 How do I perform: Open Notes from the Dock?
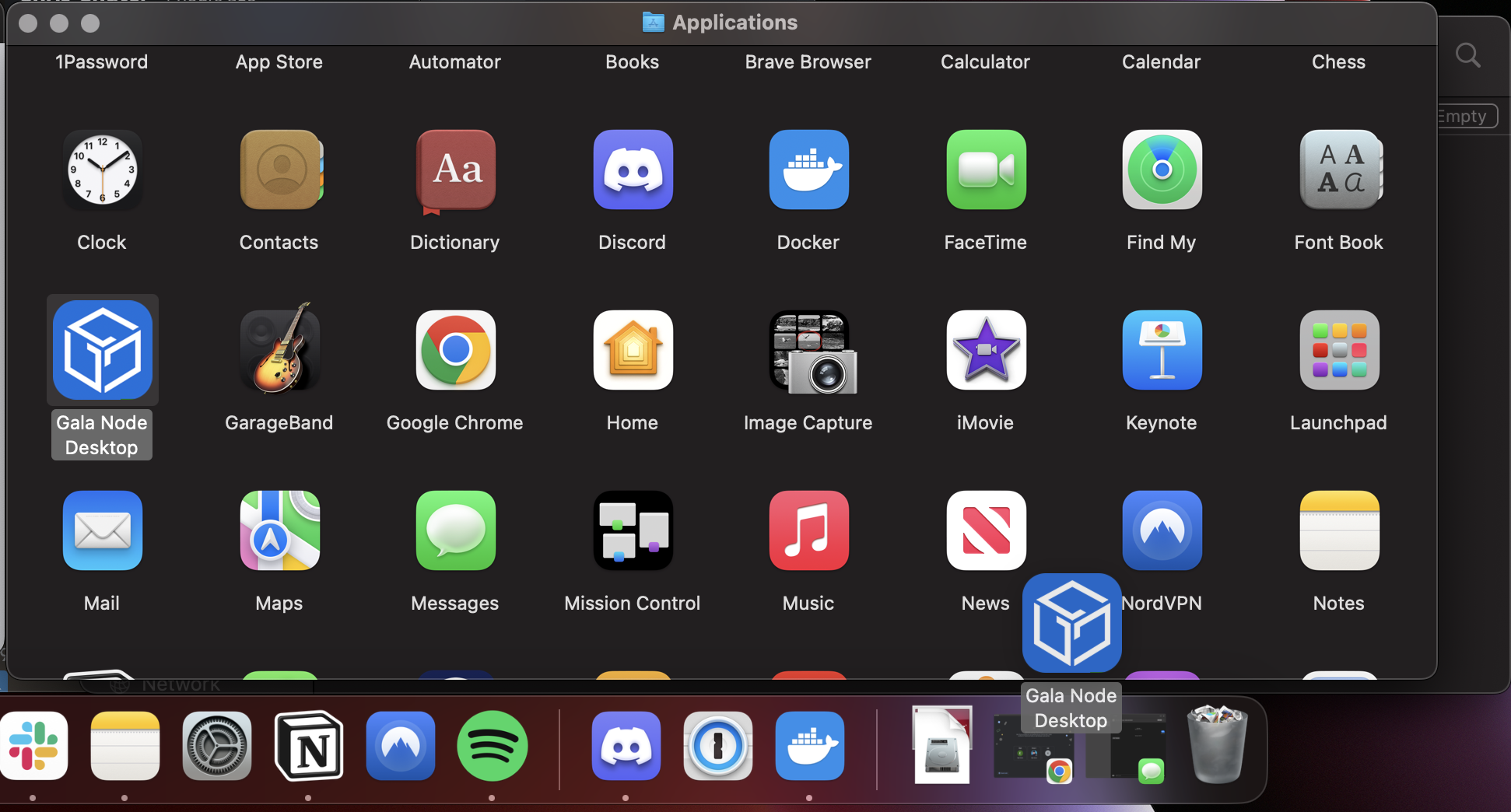[x=125, y=746]
